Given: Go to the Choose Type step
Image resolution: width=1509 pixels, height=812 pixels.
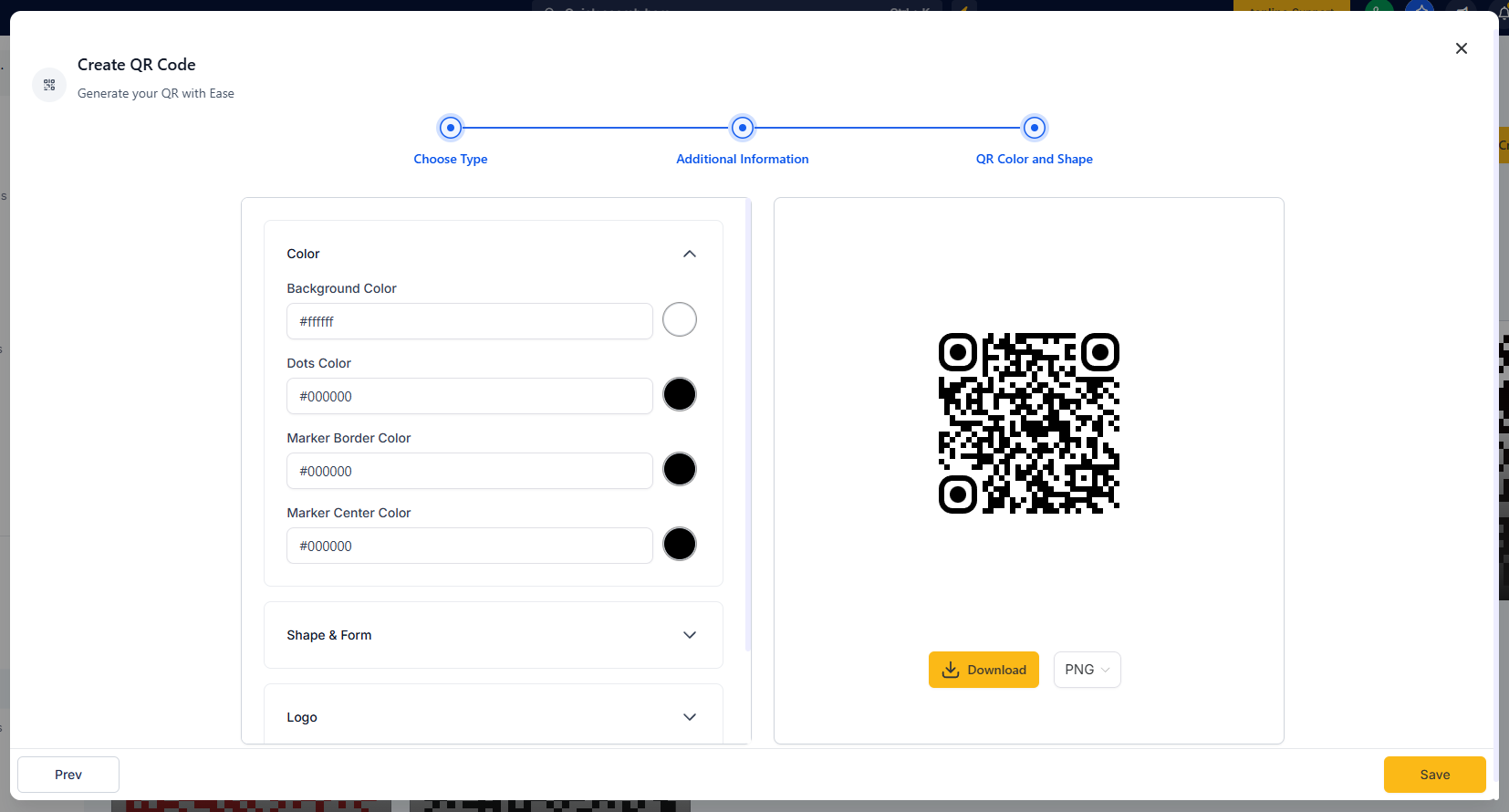Looking at the screenshot, I should (451, 159).
